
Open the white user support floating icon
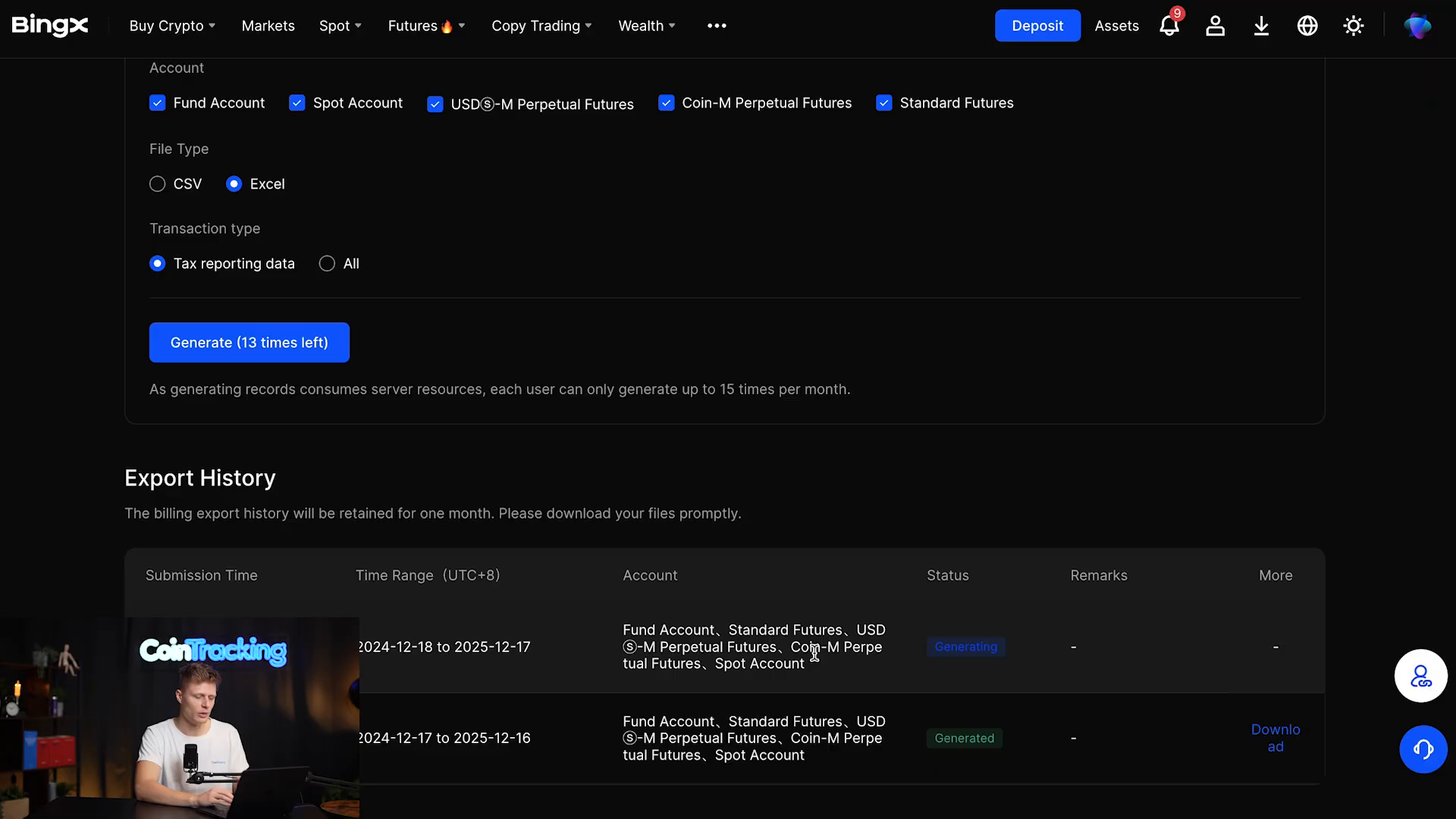click(1420, 676)
